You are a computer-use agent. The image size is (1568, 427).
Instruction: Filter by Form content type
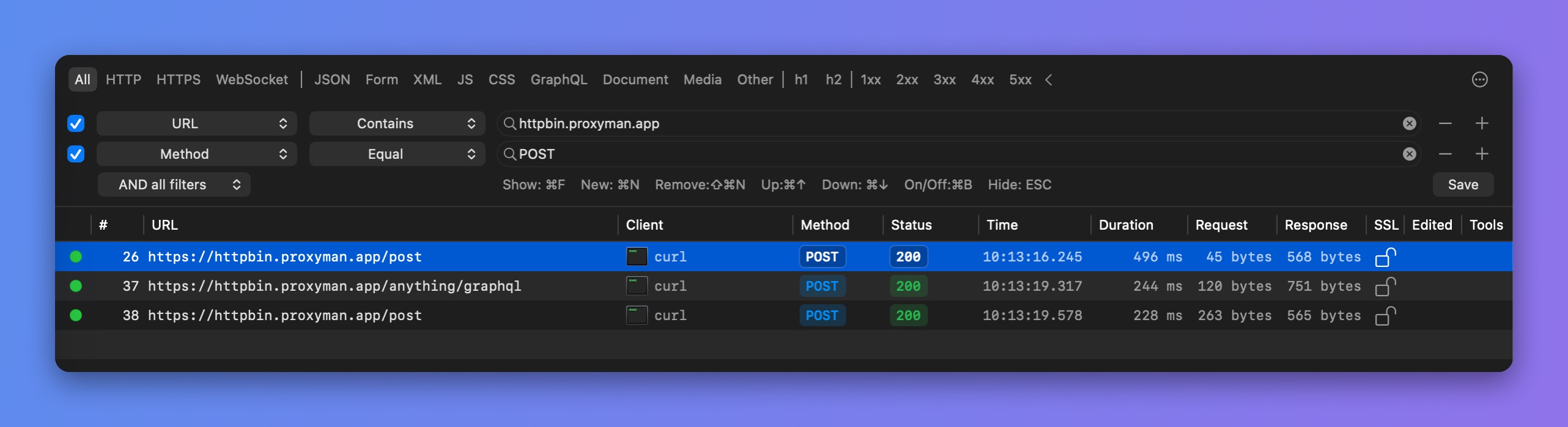point(382,79)
